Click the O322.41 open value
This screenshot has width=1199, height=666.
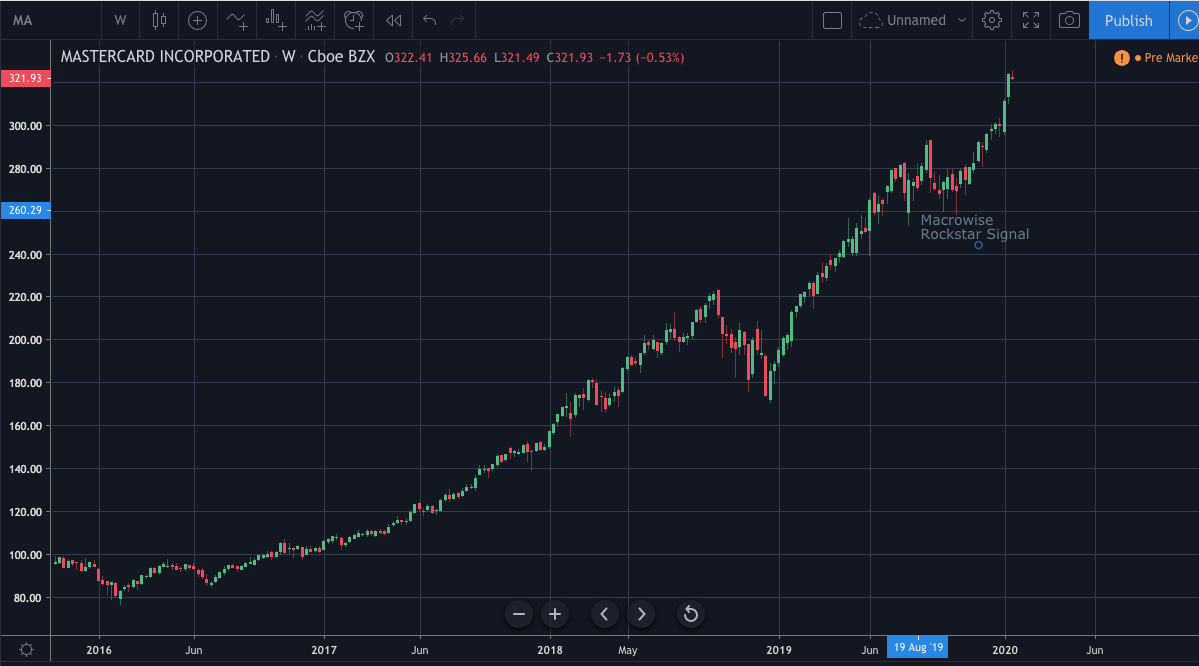click(x=409, y=58)
